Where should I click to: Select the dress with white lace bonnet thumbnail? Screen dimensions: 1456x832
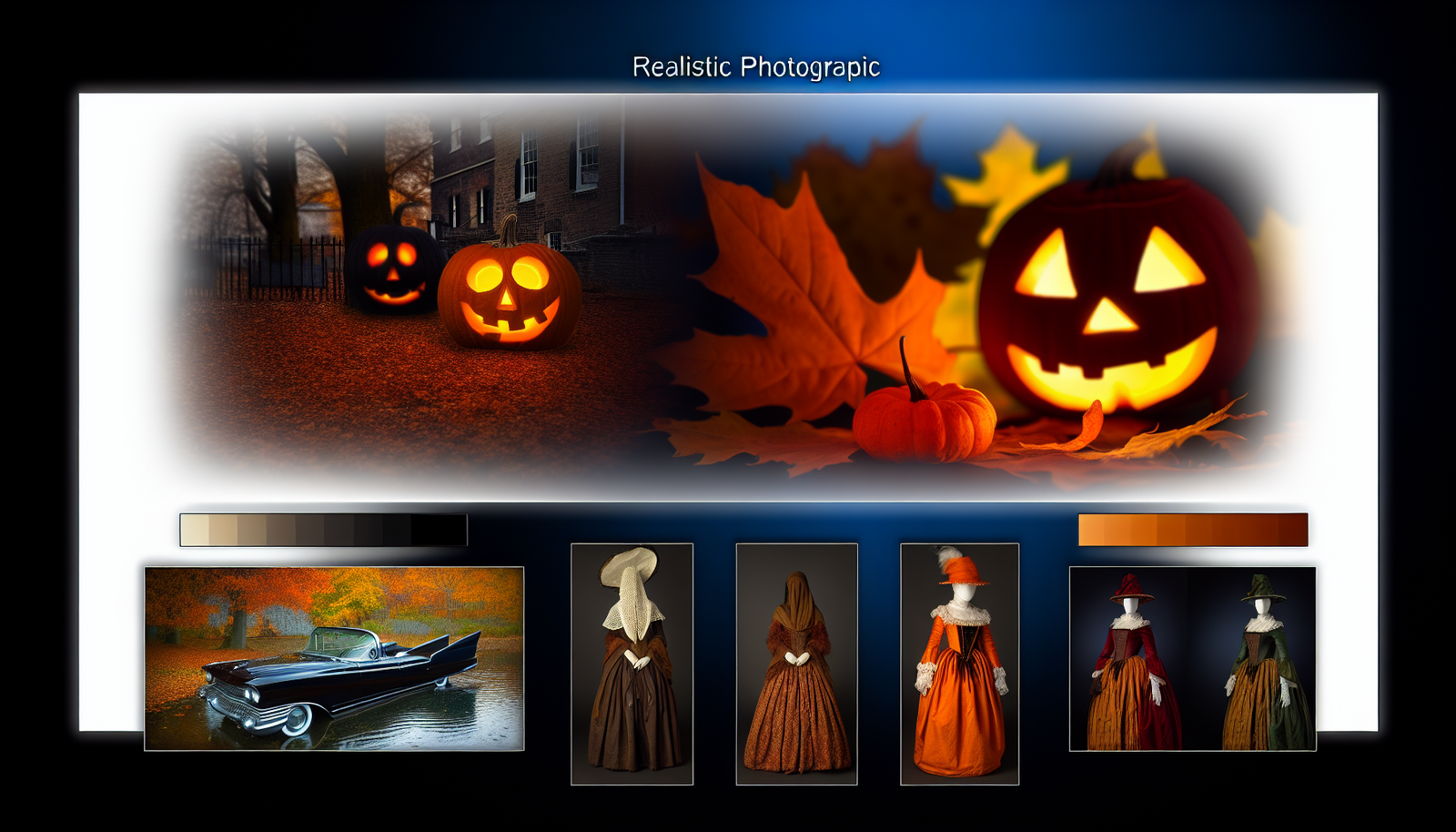coord(632,664)
